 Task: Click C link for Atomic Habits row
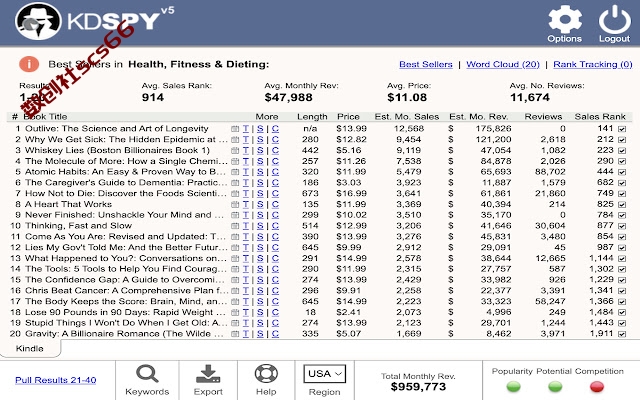[x=275, y=172]
